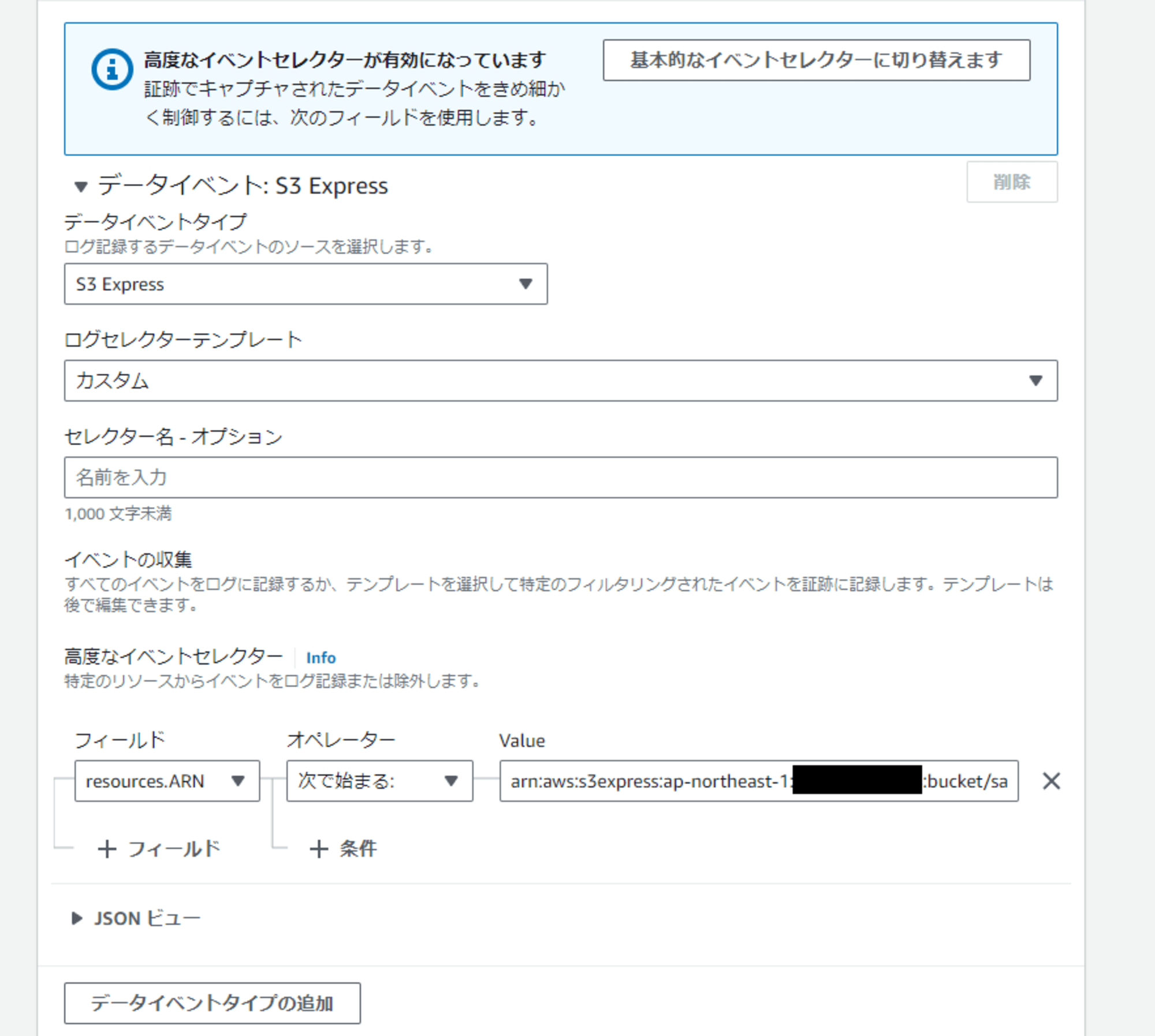Open the Info link for advanced selectors

321,658
